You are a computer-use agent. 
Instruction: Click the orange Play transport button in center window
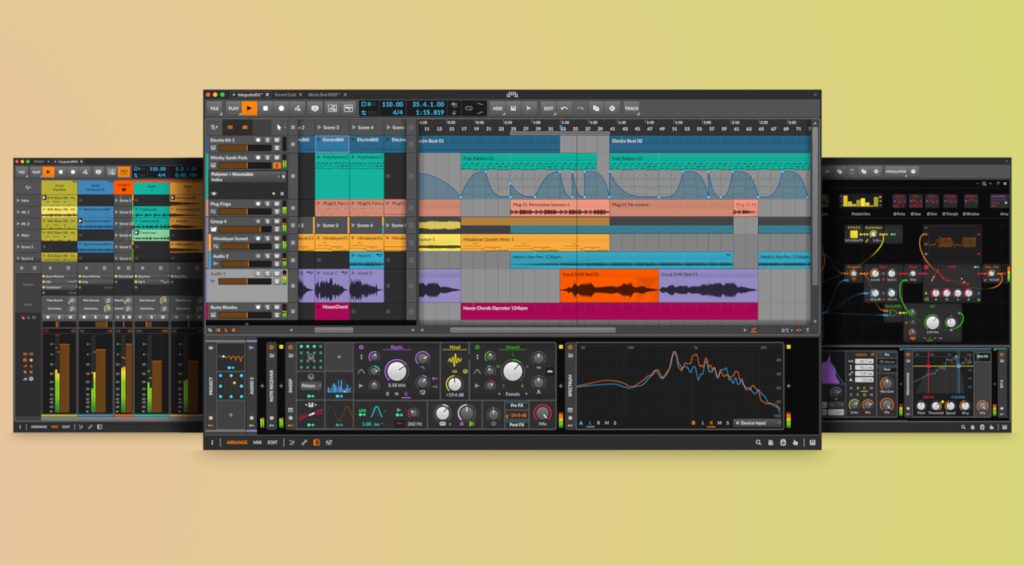click(x=249, y=108)
